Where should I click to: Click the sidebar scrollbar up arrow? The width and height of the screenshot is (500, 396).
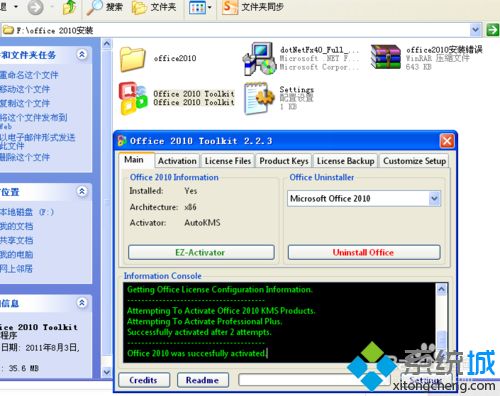point(107,44)
